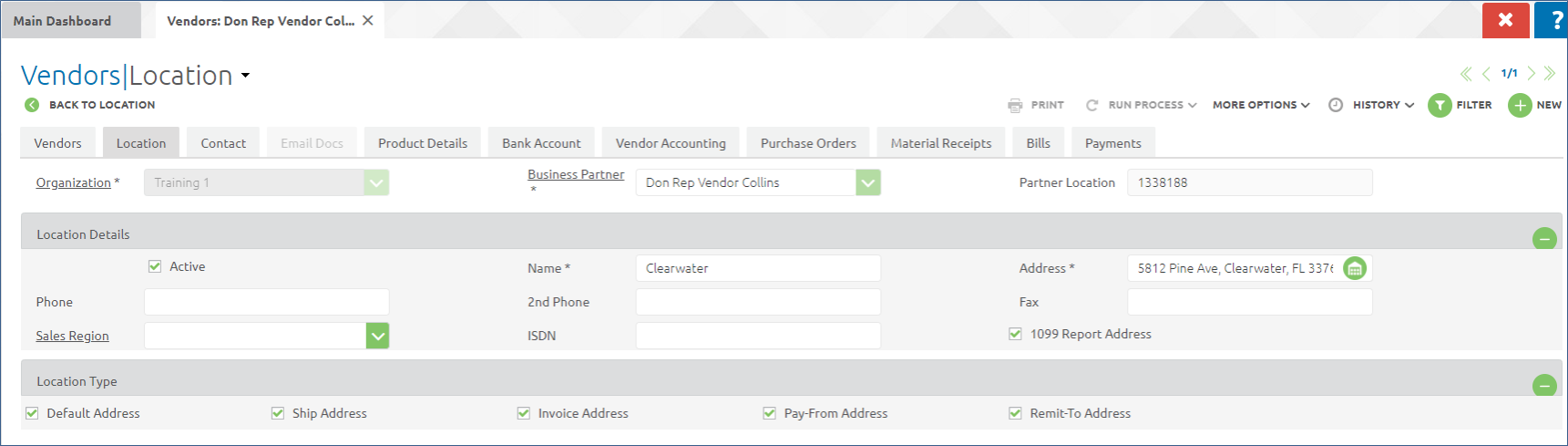Click into the Phone input field
This screenshot has width=1568, height=446.
tap(266, 302)
